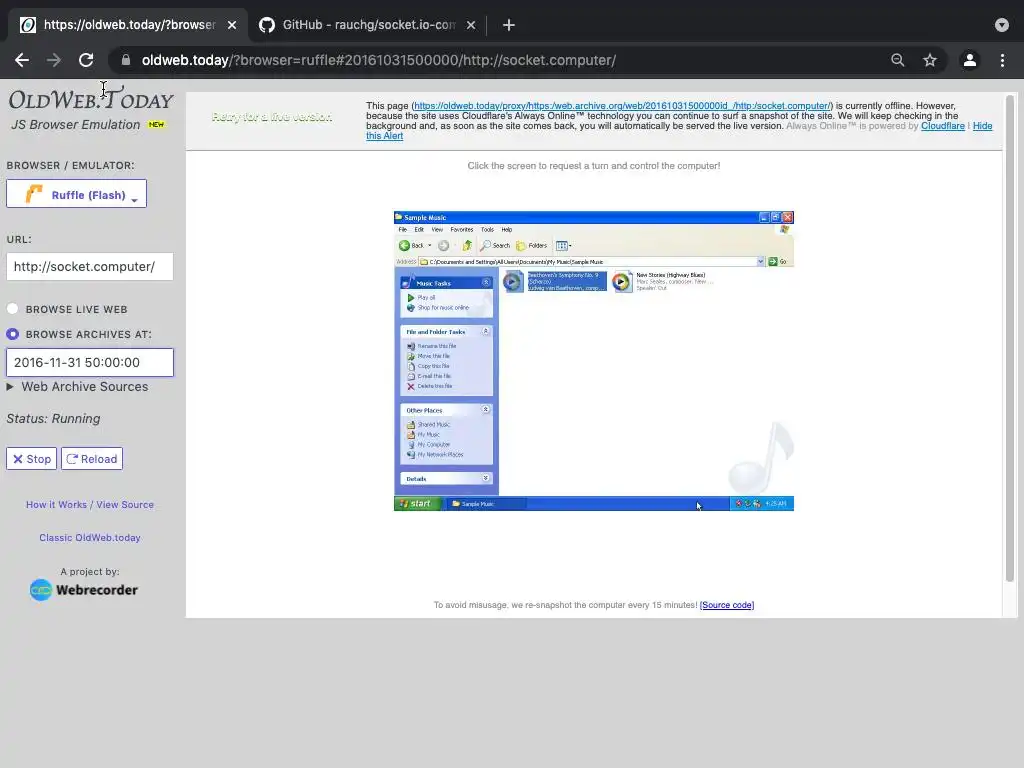Open the Help menu in Sample Music

(507, 230)
